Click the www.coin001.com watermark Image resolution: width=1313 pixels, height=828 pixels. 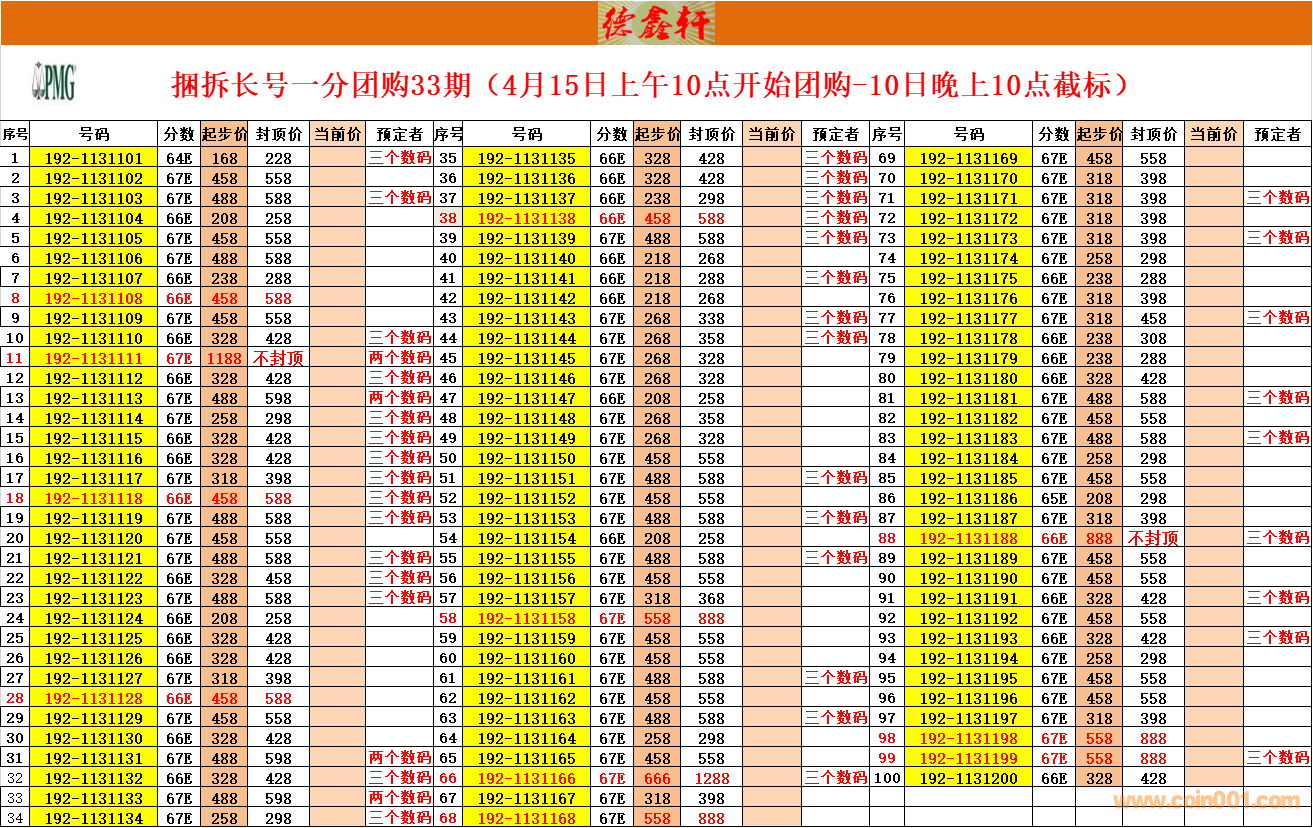coord(1206,801)
